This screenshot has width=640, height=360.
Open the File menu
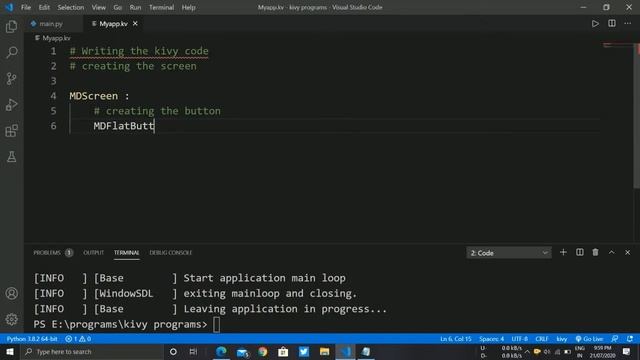click(x=26, y=7)
